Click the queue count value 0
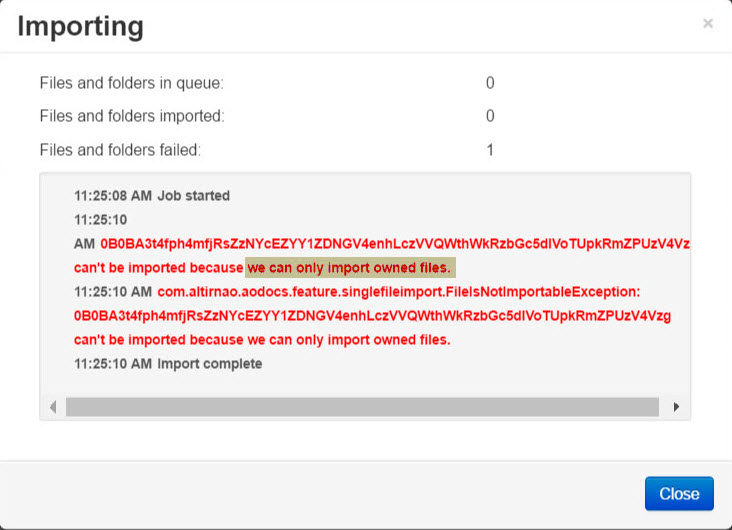Viewport: 732px width, 530px height. click(x=490, y=83)
